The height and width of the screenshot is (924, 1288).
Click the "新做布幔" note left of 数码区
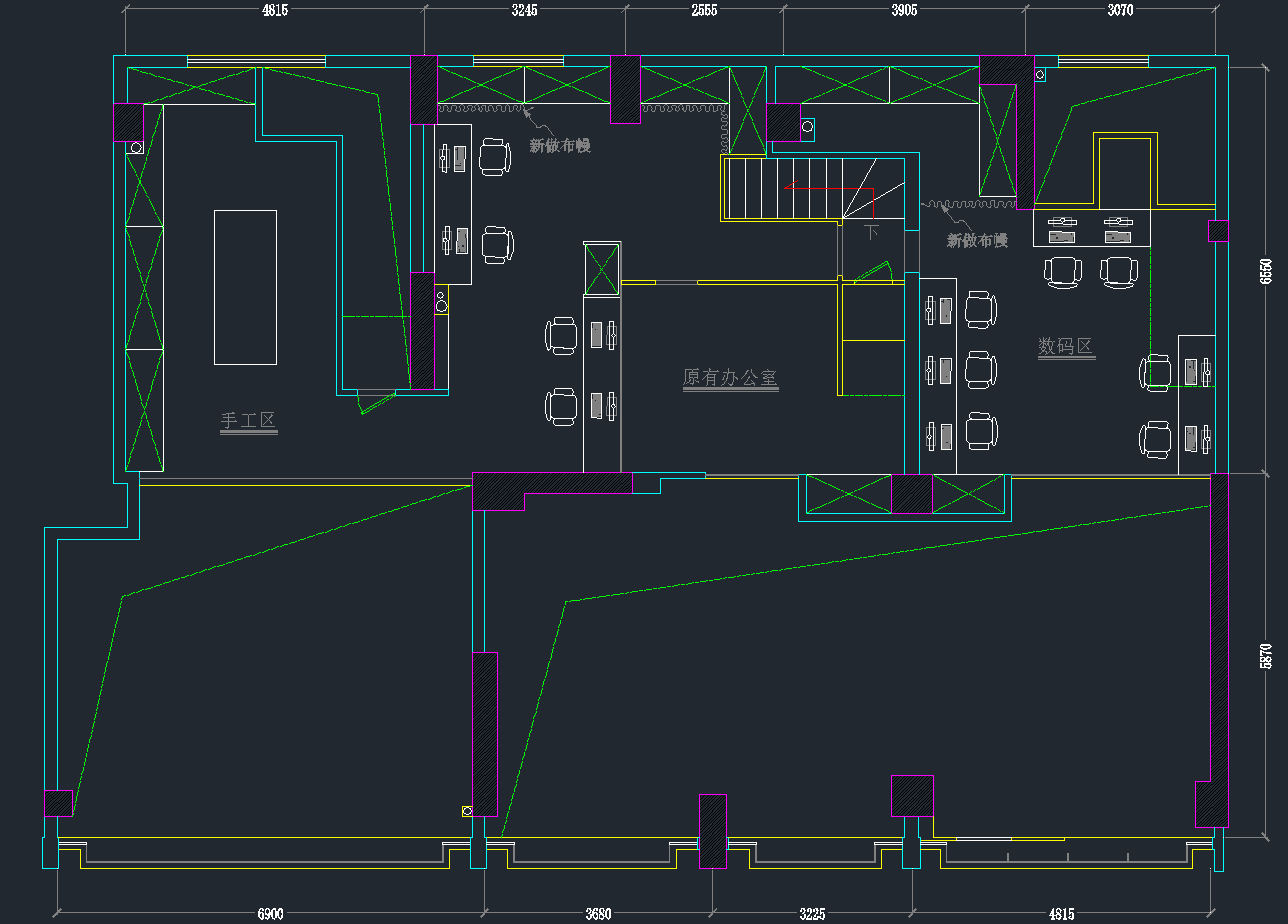point(977,240)
